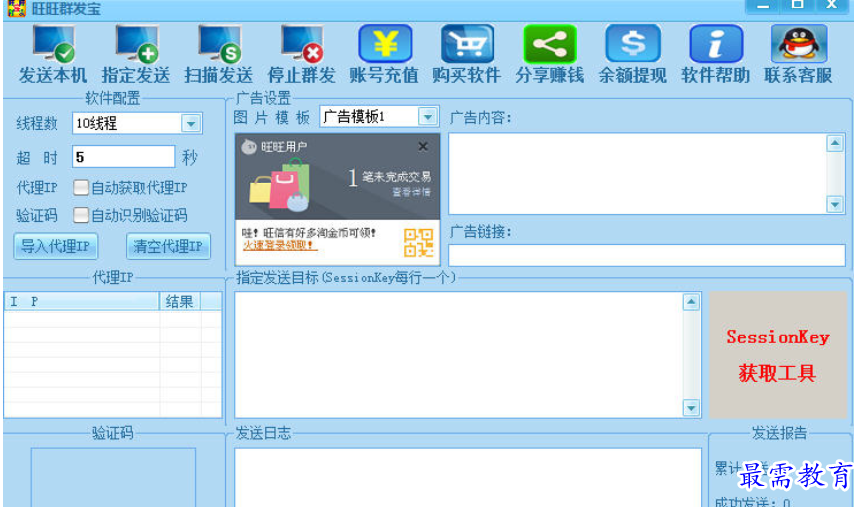Open the SessionKey 获取工具 button
The image size is (861, 507).
778,355
